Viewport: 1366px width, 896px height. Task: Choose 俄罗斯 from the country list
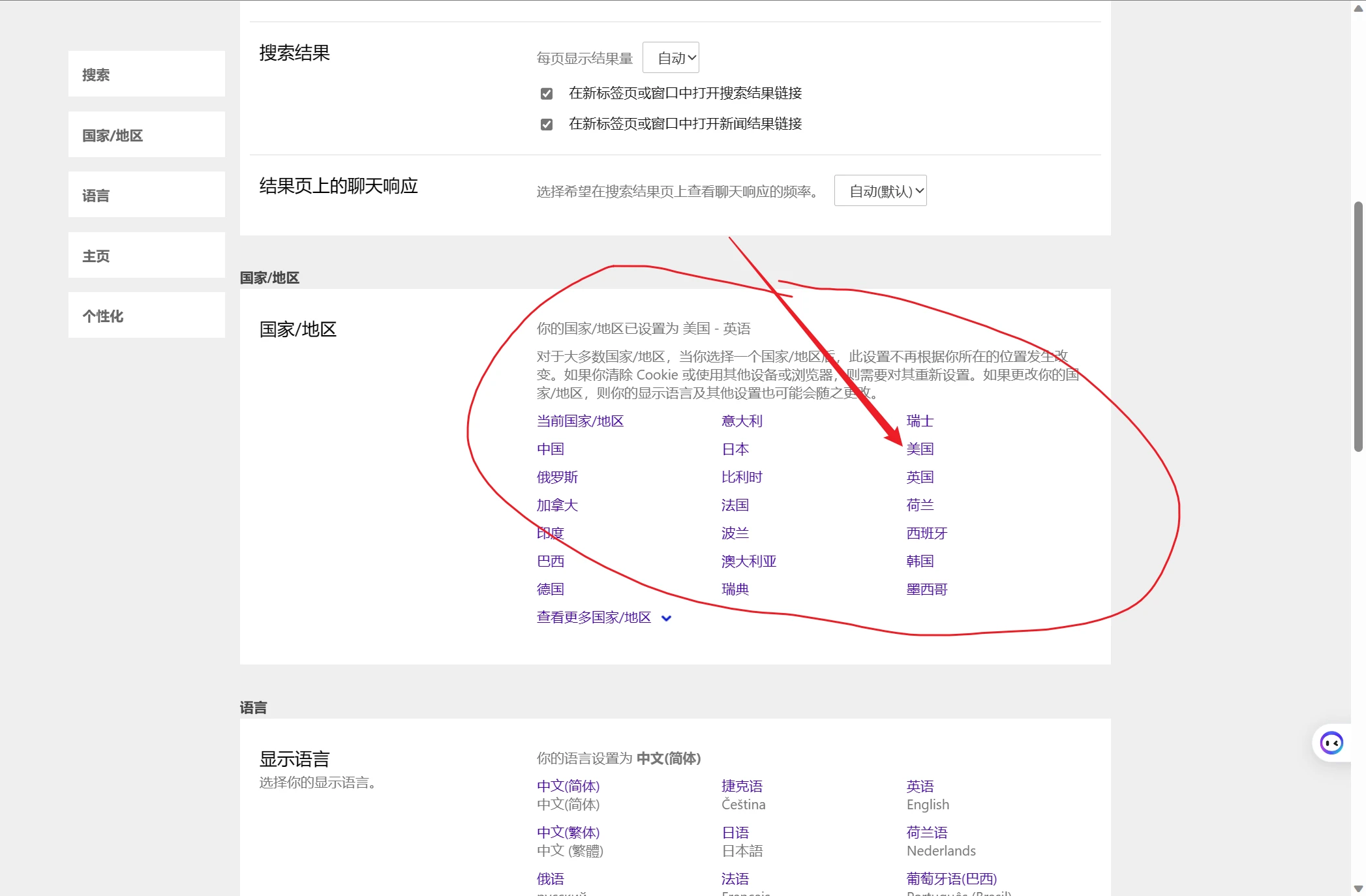[557, 477]
